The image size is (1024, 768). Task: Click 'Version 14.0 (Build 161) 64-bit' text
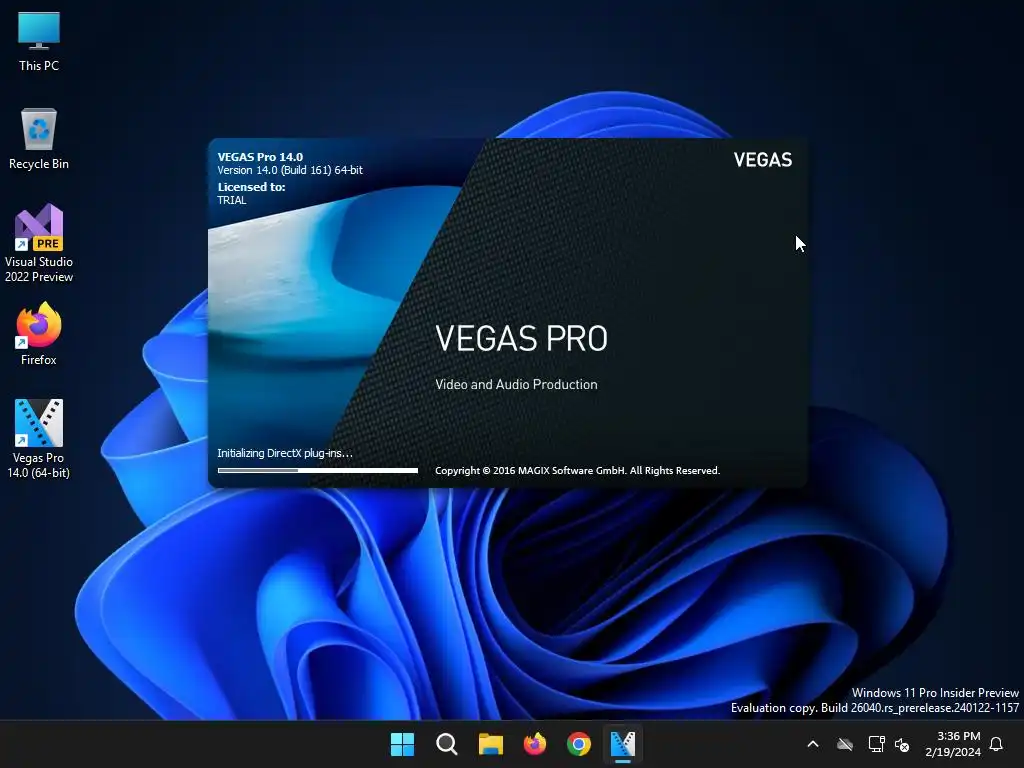(x=290, y=170)
